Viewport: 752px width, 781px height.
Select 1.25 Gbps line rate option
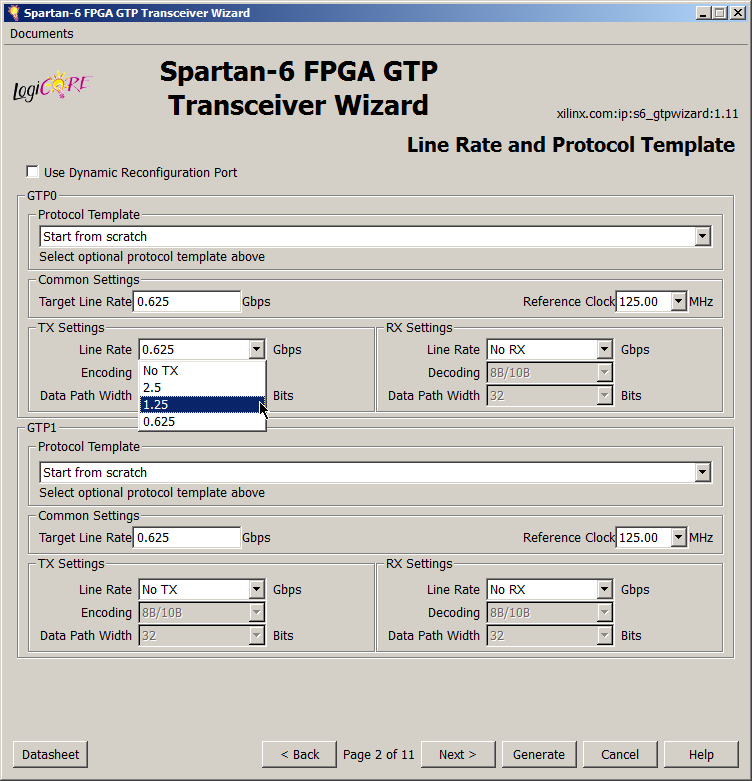202,404
